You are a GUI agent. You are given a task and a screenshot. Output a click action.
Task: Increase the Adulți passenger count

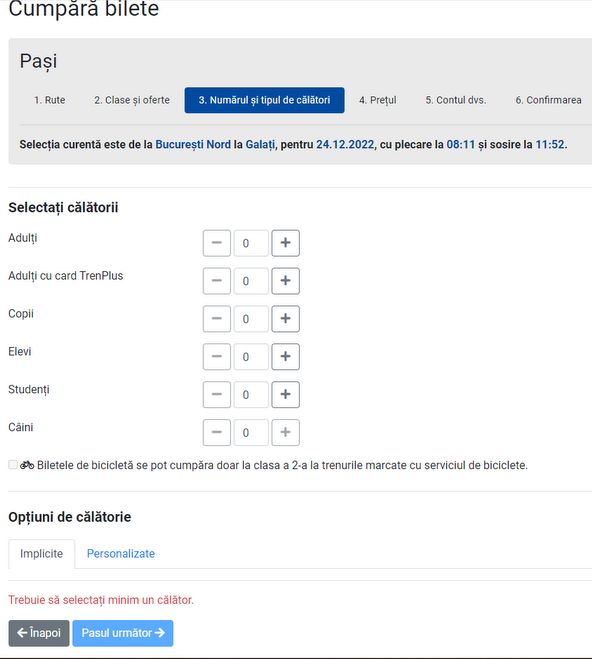pos(285,243)
